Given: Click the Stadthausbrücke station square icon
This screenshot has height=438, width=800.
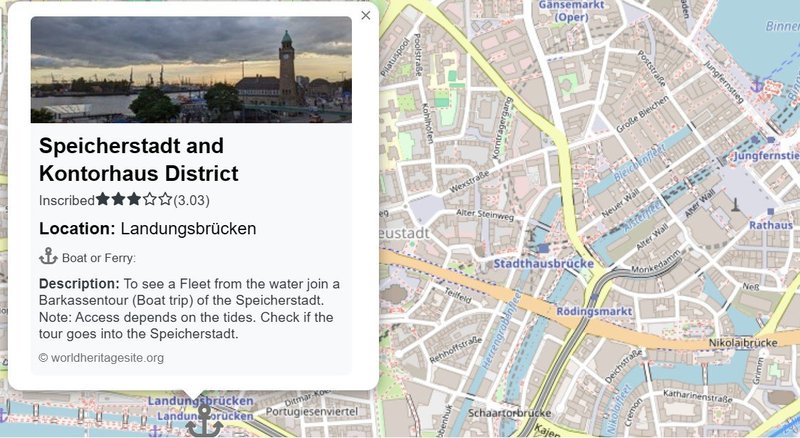Looking at the screenshot, I should click(543, 249).
